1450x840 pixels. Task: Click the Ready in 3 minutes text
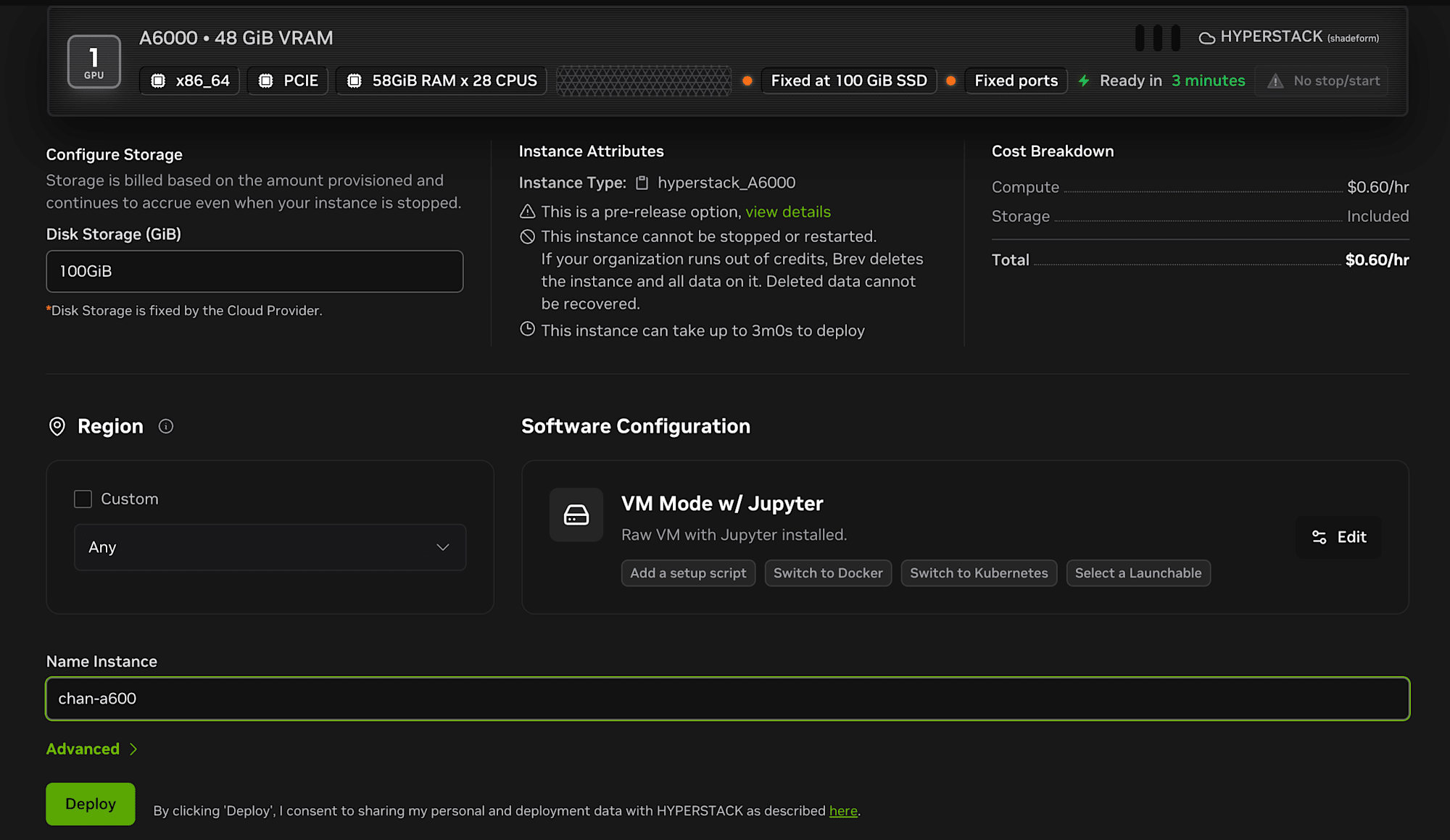(x=1172, y=81)
